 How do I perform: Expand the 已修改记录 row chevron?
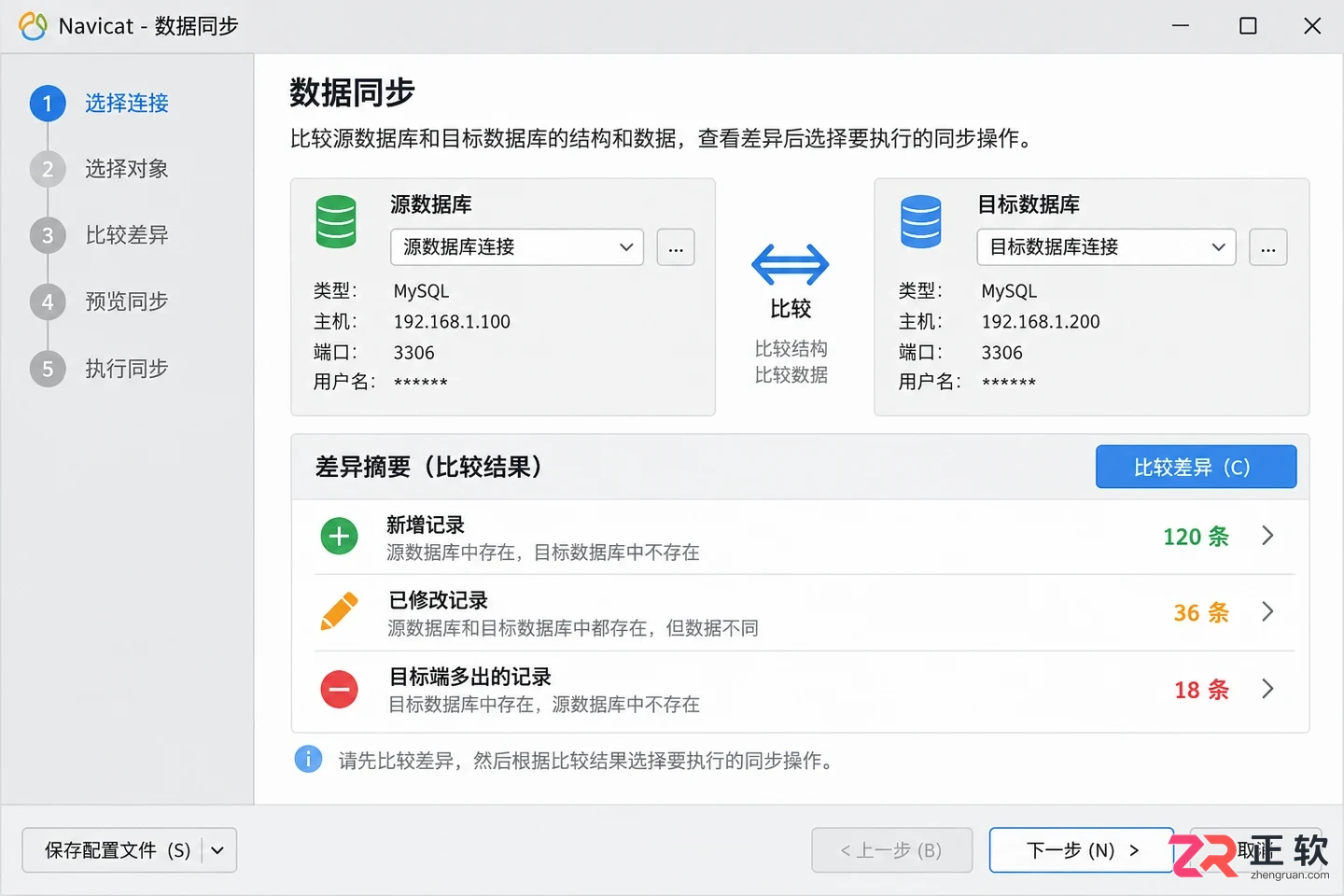[1267, 611]
